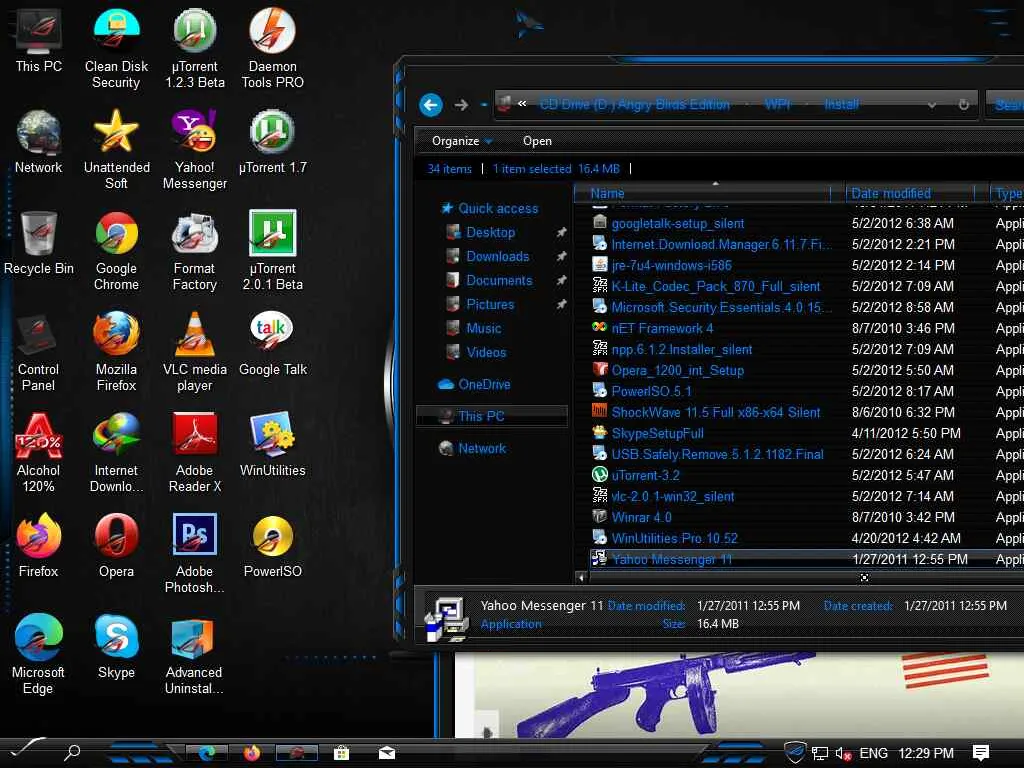Open Unattended Soft star icon
Viewport: 1024px width, 768px height.
pyautogui.click(x=116, y=150)
